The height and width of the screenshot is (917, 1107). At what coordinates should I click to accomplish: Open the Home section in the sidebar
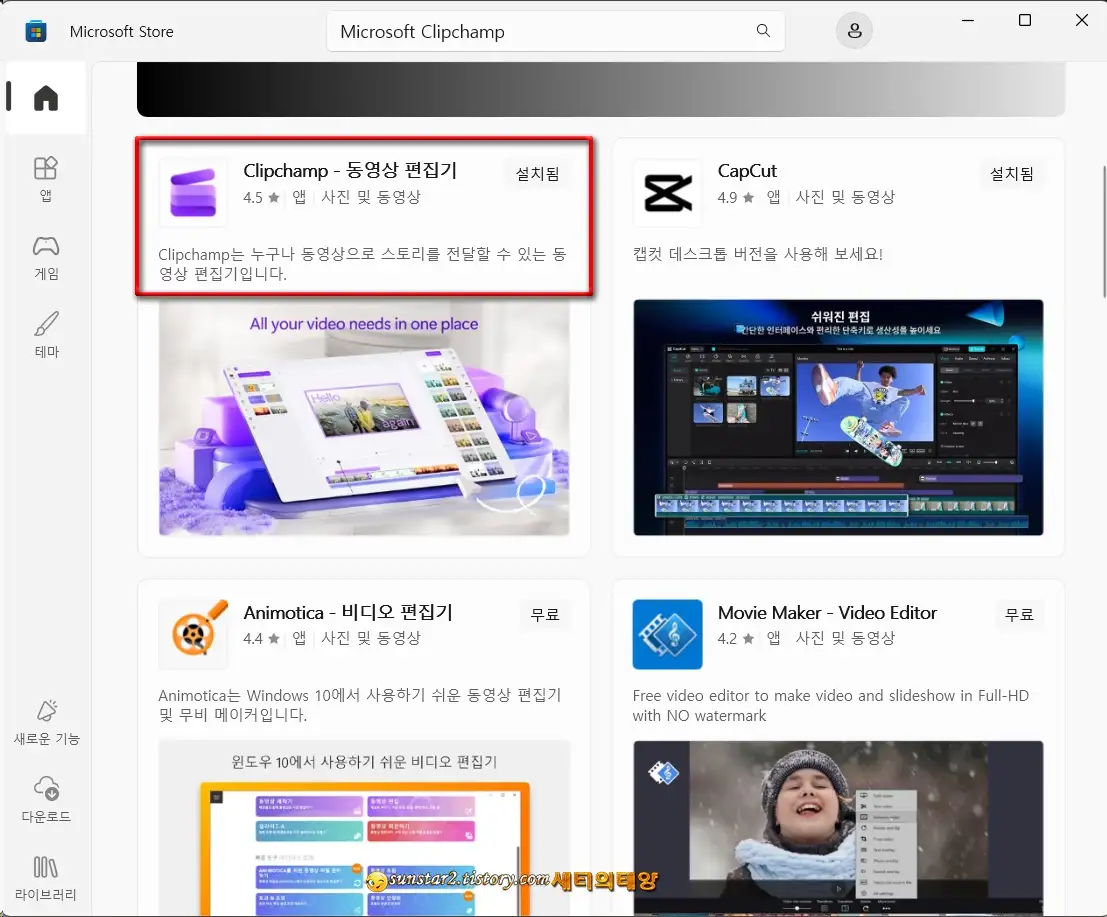46,97
